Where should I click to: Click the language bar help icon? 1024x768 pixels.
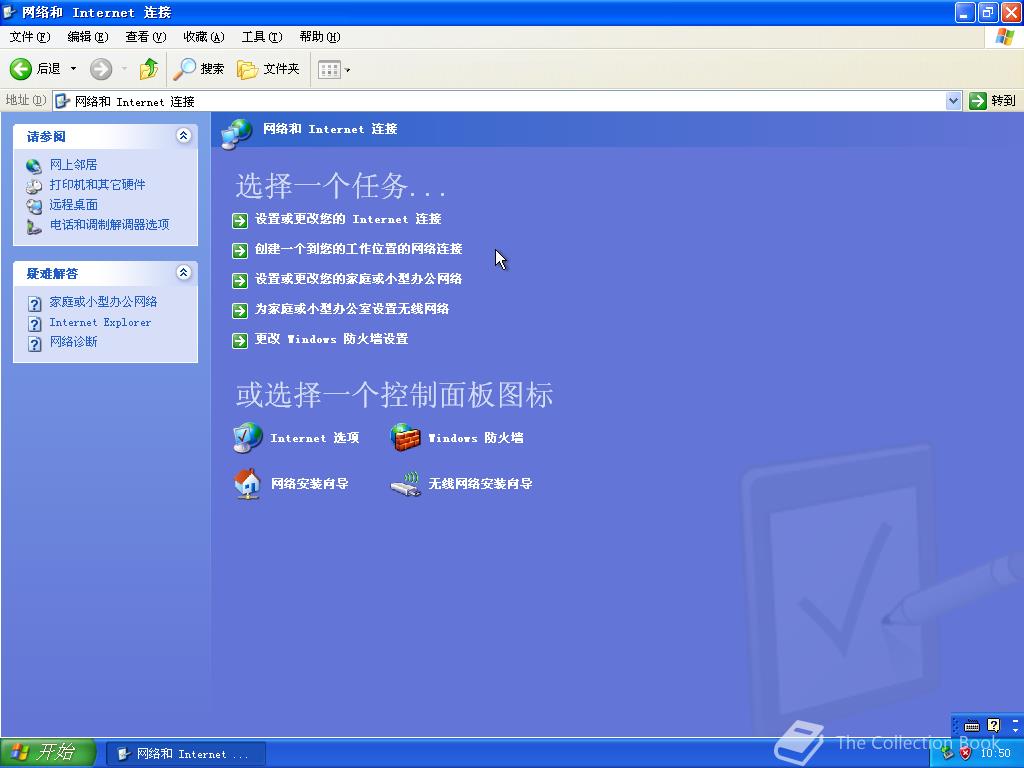(993, 725)
